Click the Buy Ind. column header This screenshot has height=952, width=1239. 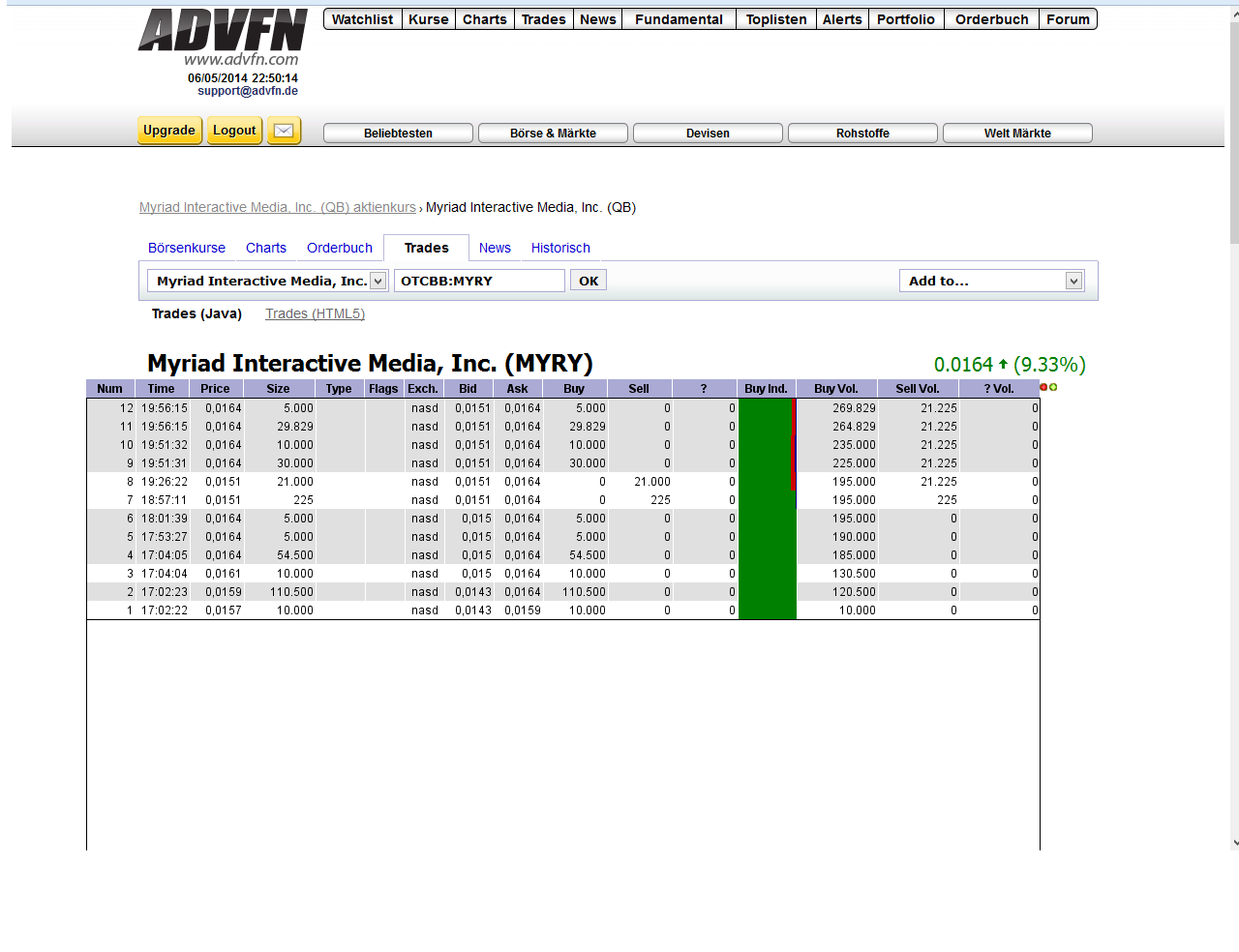pos(766,389)
